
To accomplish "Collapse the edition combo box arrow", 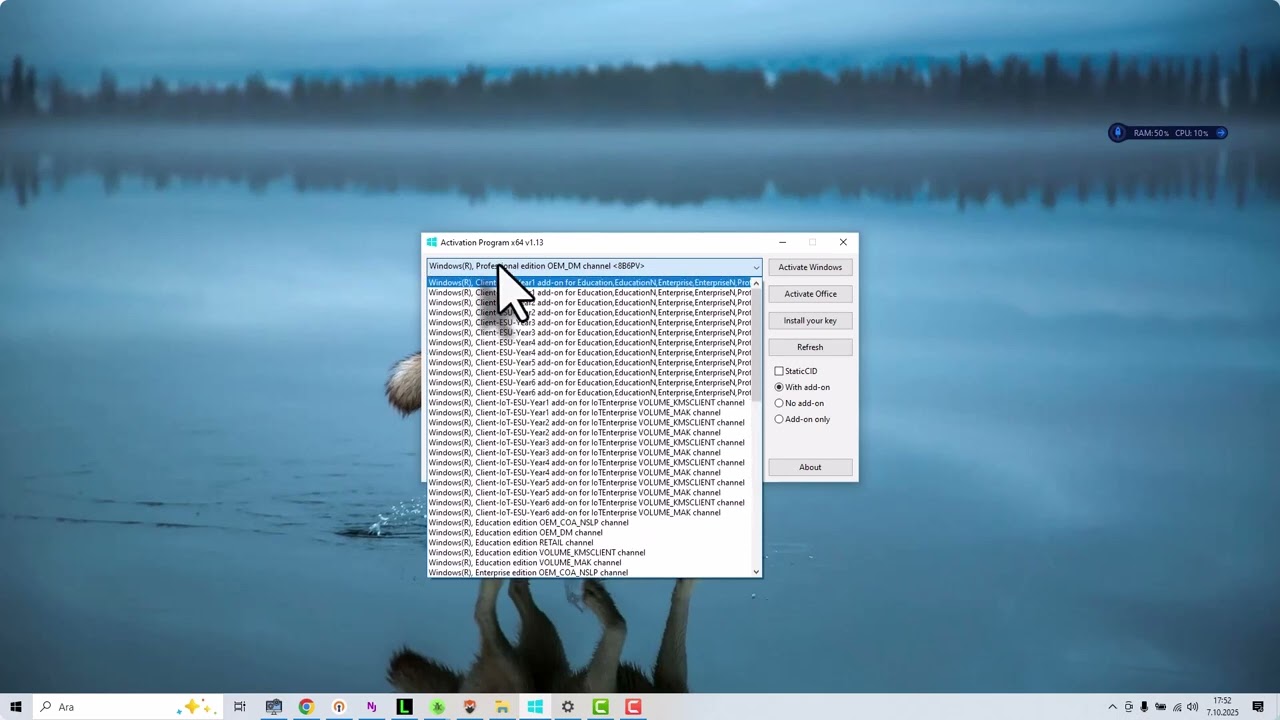I will pos(756,267).
